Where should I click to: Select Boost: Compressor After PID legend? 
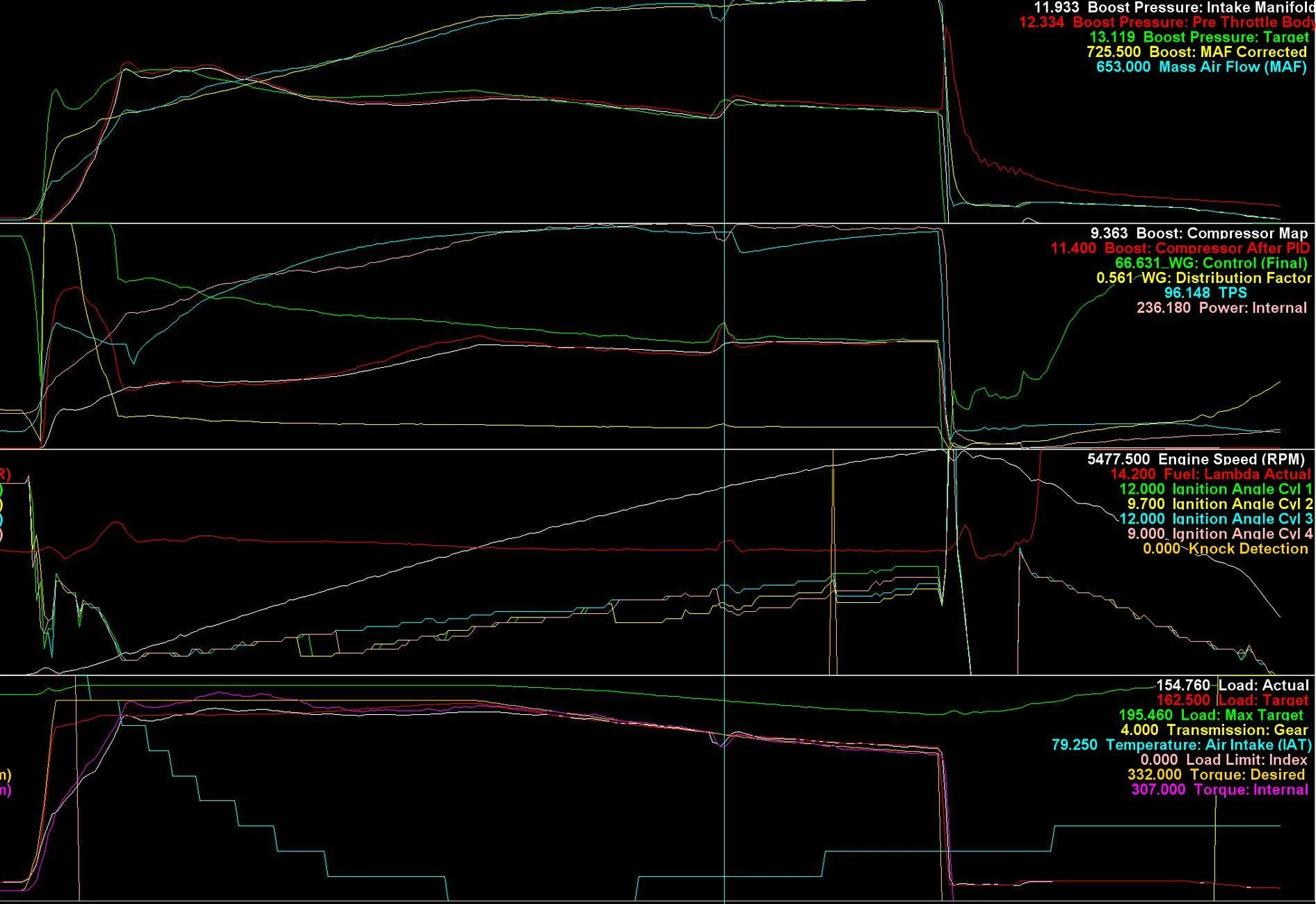pyautogui.click(x=1180, y=248)
